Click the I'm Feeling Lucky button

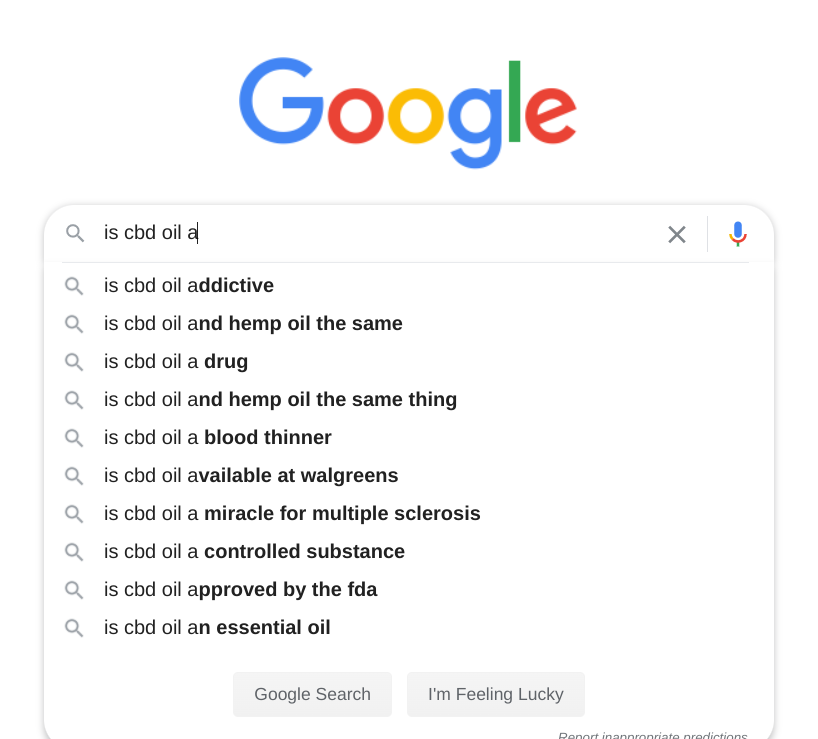[x=496, y=695]
